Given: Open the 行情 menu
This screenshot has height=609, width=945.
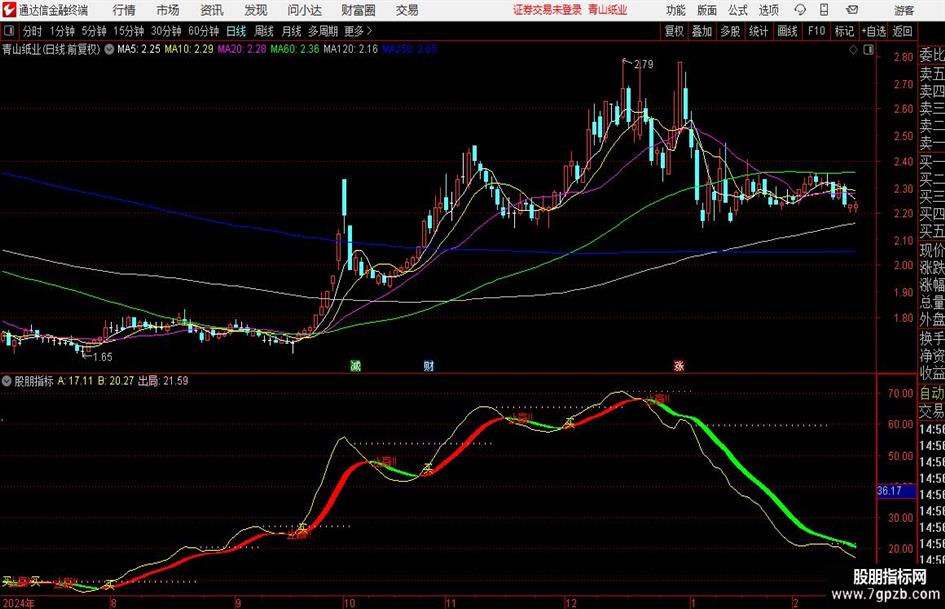Looking at the screenshot, I should (124, 10).
